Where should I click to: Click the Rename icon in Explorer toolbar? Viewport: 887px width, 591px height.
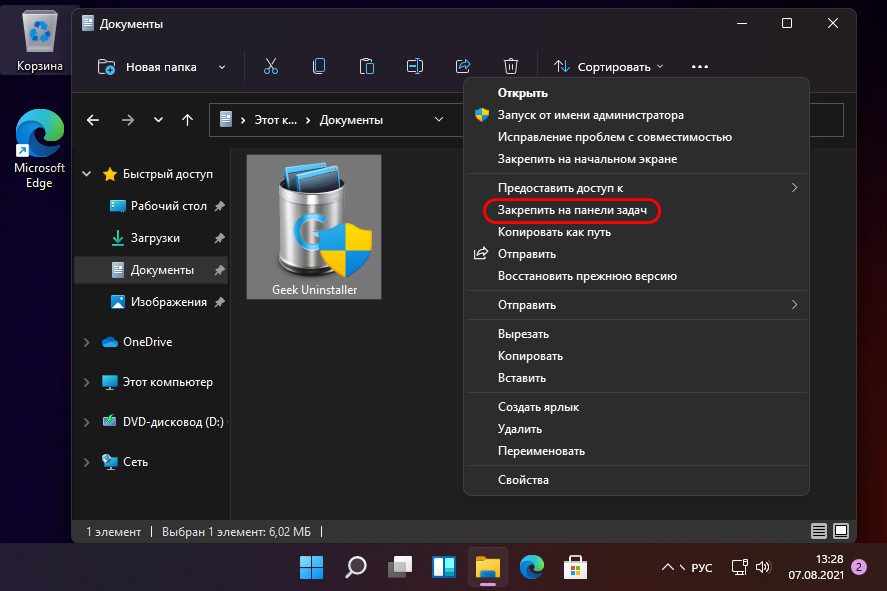tap(415, 67)
